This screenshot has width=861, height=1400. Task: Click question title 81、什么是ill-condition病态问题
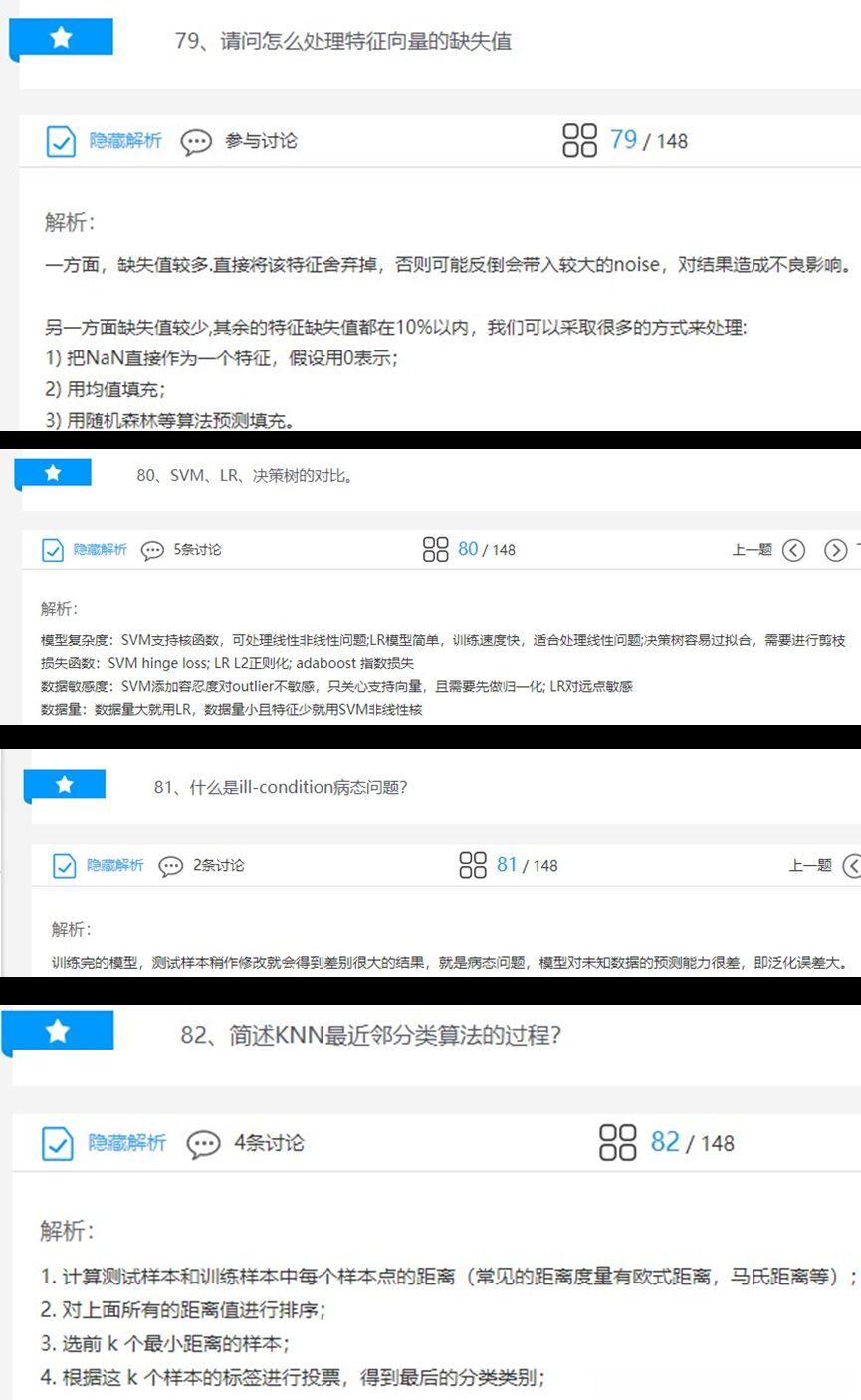(x=281, y=787)
